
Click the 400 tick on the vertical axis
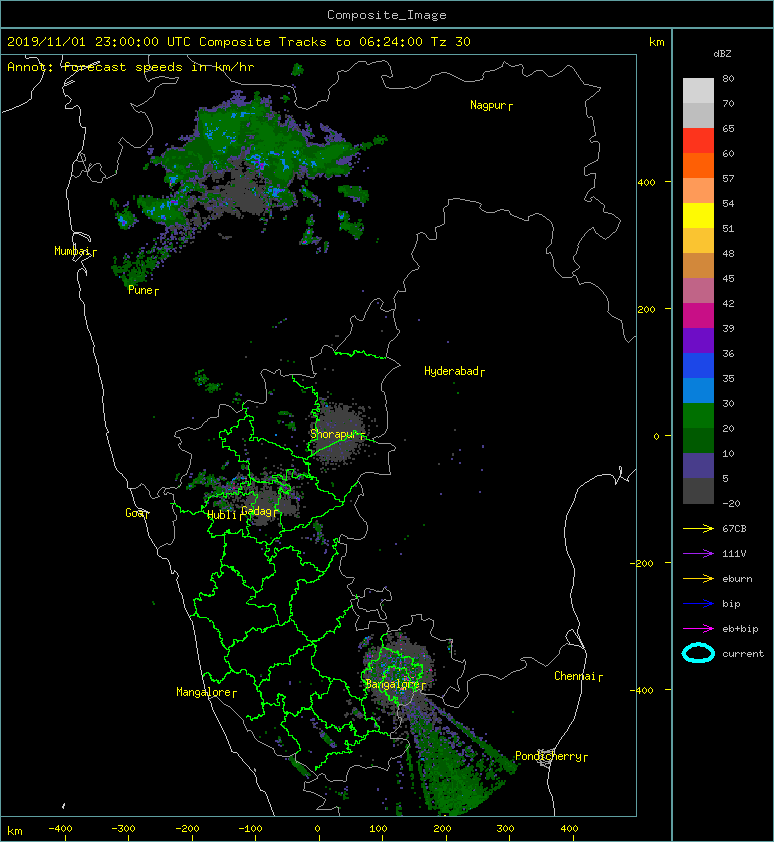tap(646, 183)
